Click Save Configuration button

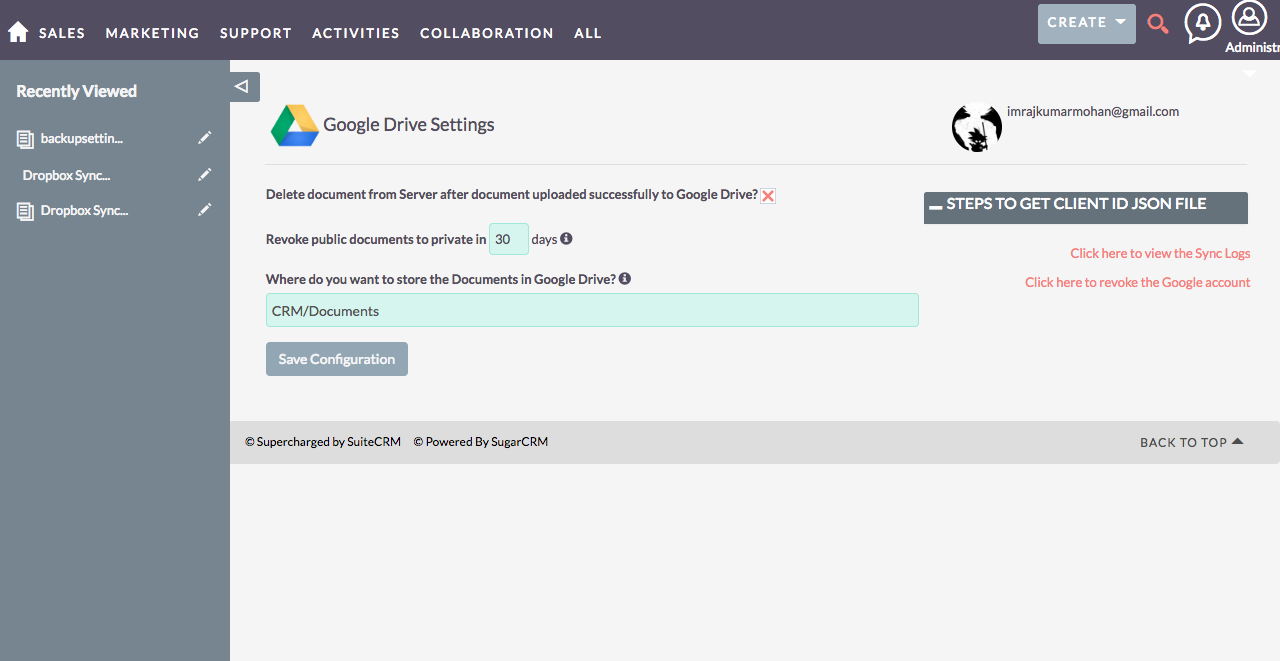[337, 359]
